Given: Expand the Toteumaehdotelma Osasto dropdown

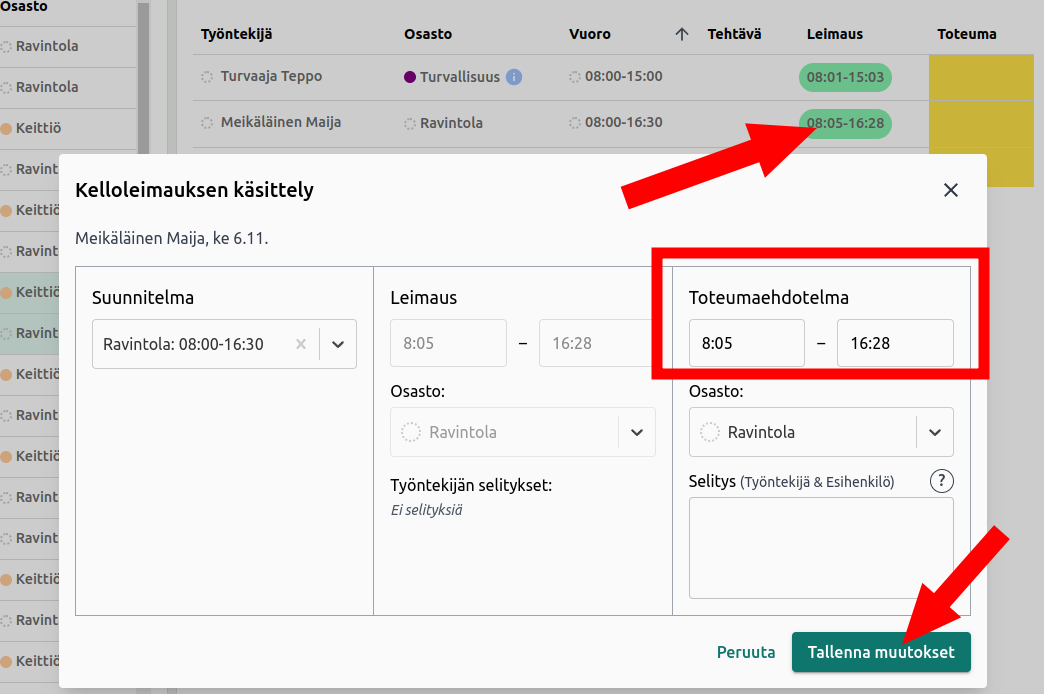Looking at the screenshot, I should 934,432.
